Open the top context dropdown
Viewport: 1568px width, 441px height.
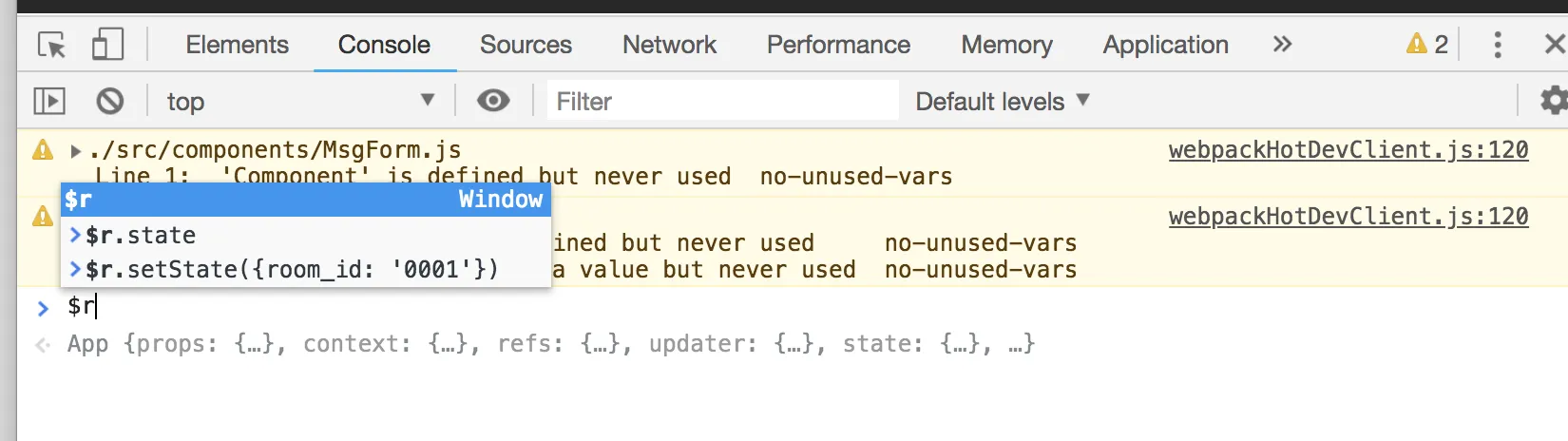[x=300, y=101]
